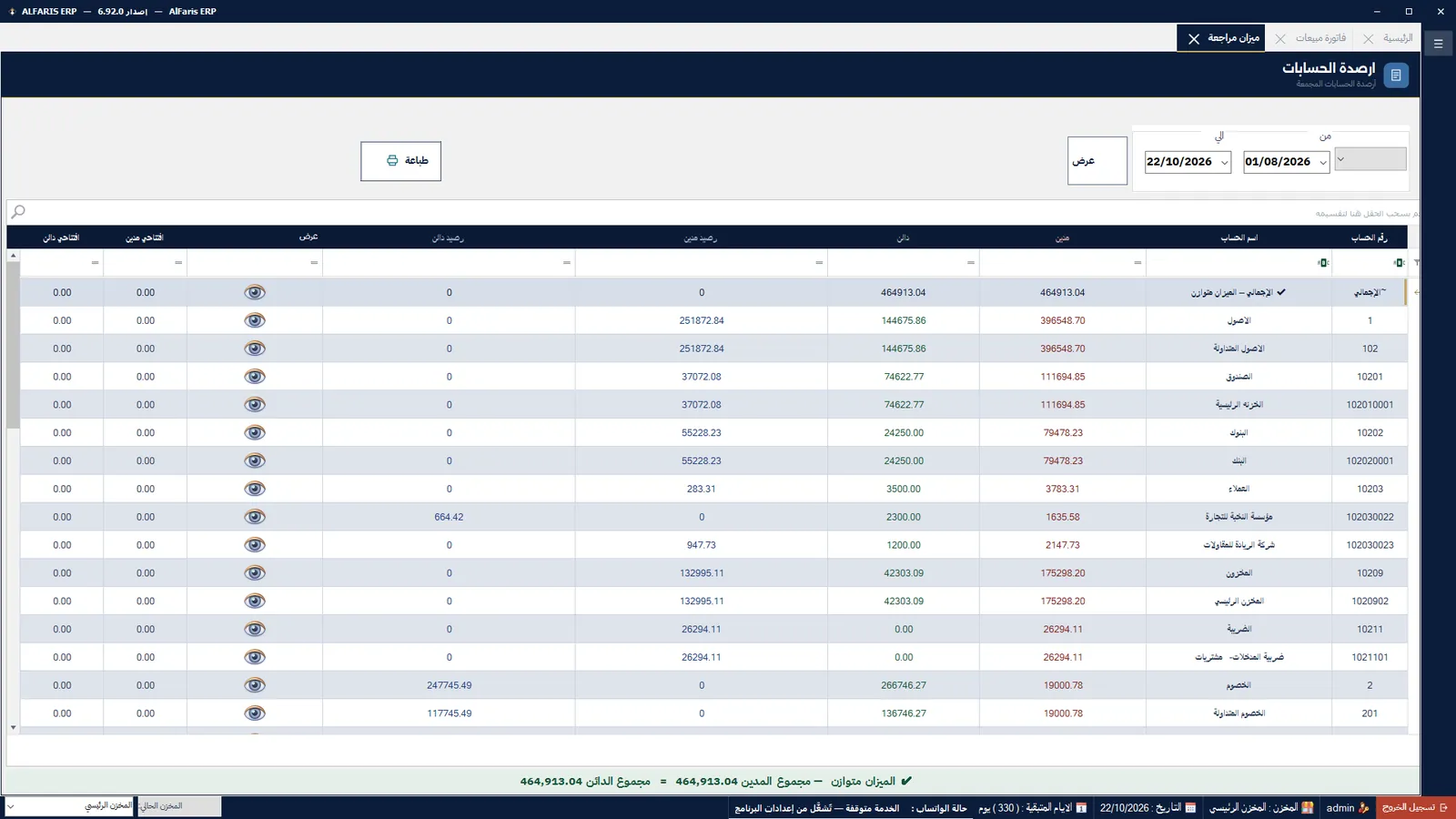Close the فاتورة مبيعات tab

tap(1280, 38)
